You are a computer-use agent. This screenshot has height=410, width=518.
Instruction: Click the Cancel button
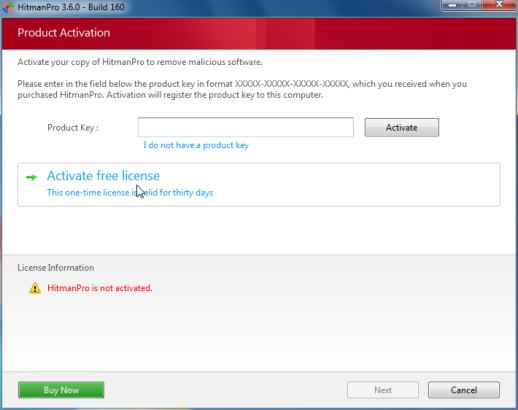pos(464,390)
